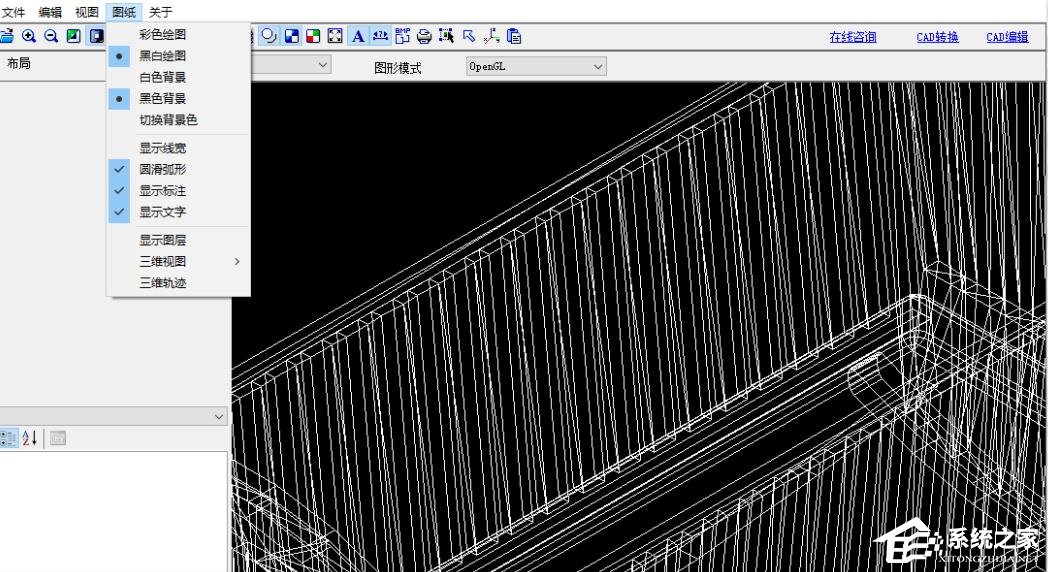1048x572 pixels.
Task: Click the measure dimension ruler icon
Action: point(380,36)
